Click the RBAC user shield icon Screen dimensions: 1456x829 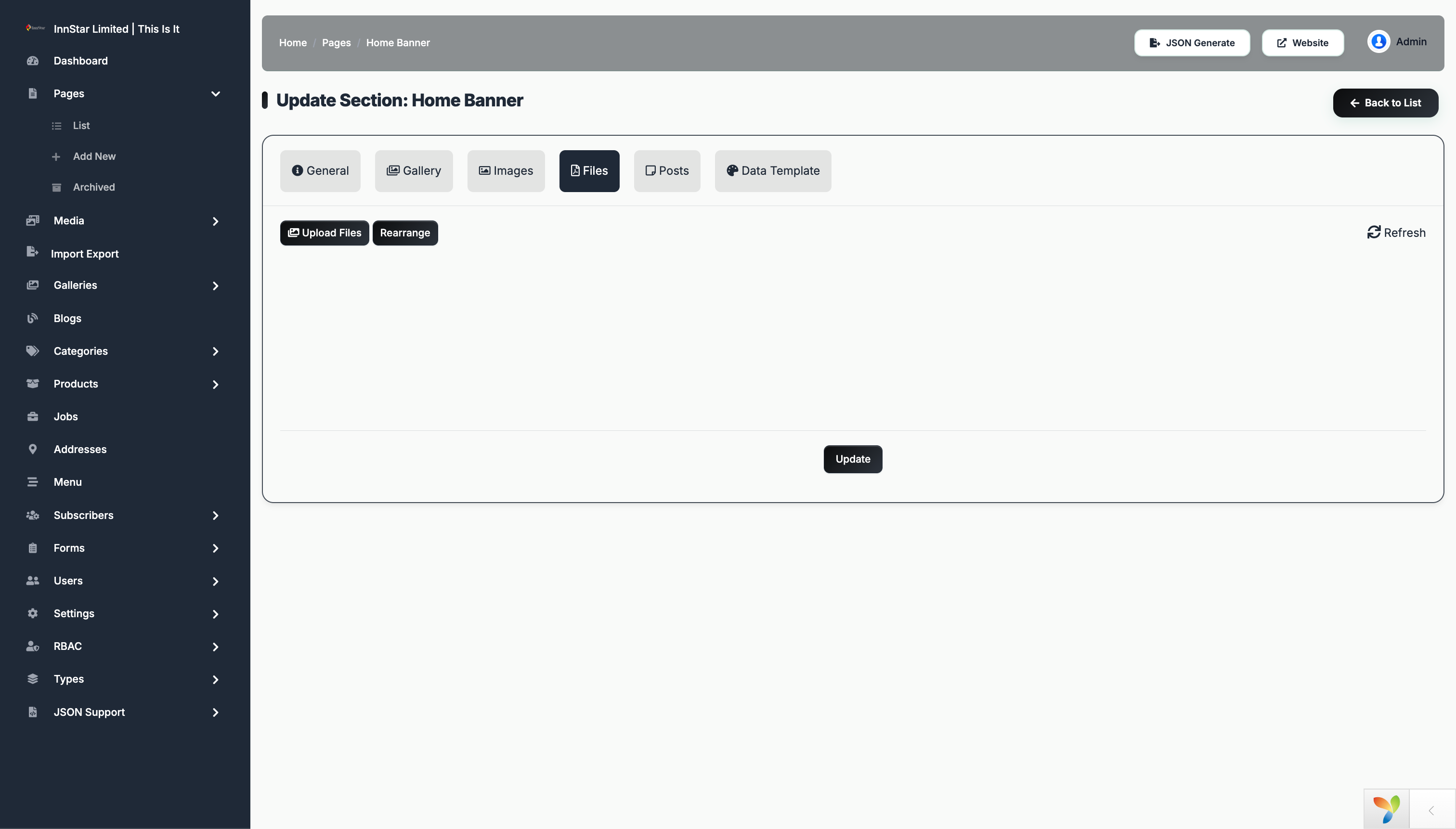(x=32, y=646)
